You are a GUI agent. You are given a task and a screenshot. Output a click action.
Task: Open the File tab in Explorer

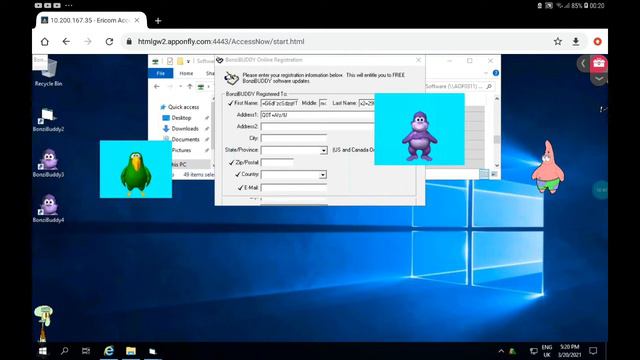161,73
